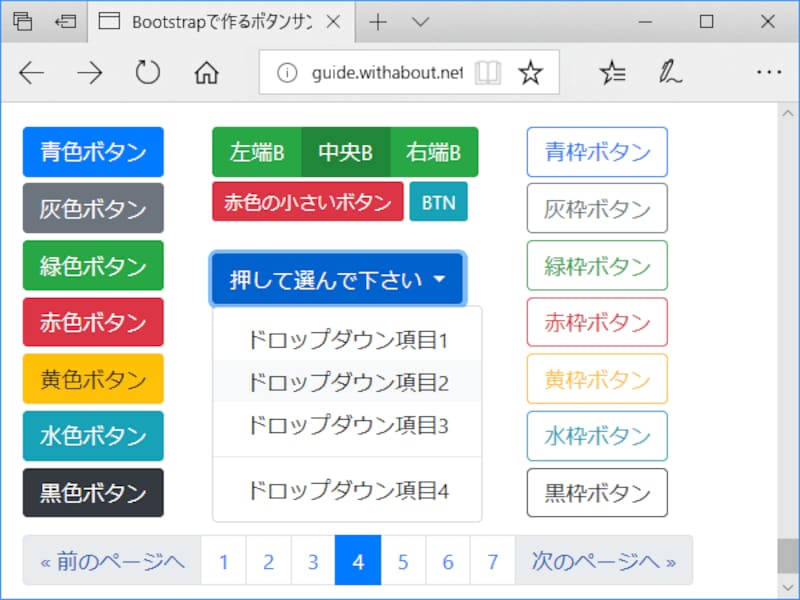Click the forward navigation arrow
Screen dimensions: 800x600
coord(90,72)
